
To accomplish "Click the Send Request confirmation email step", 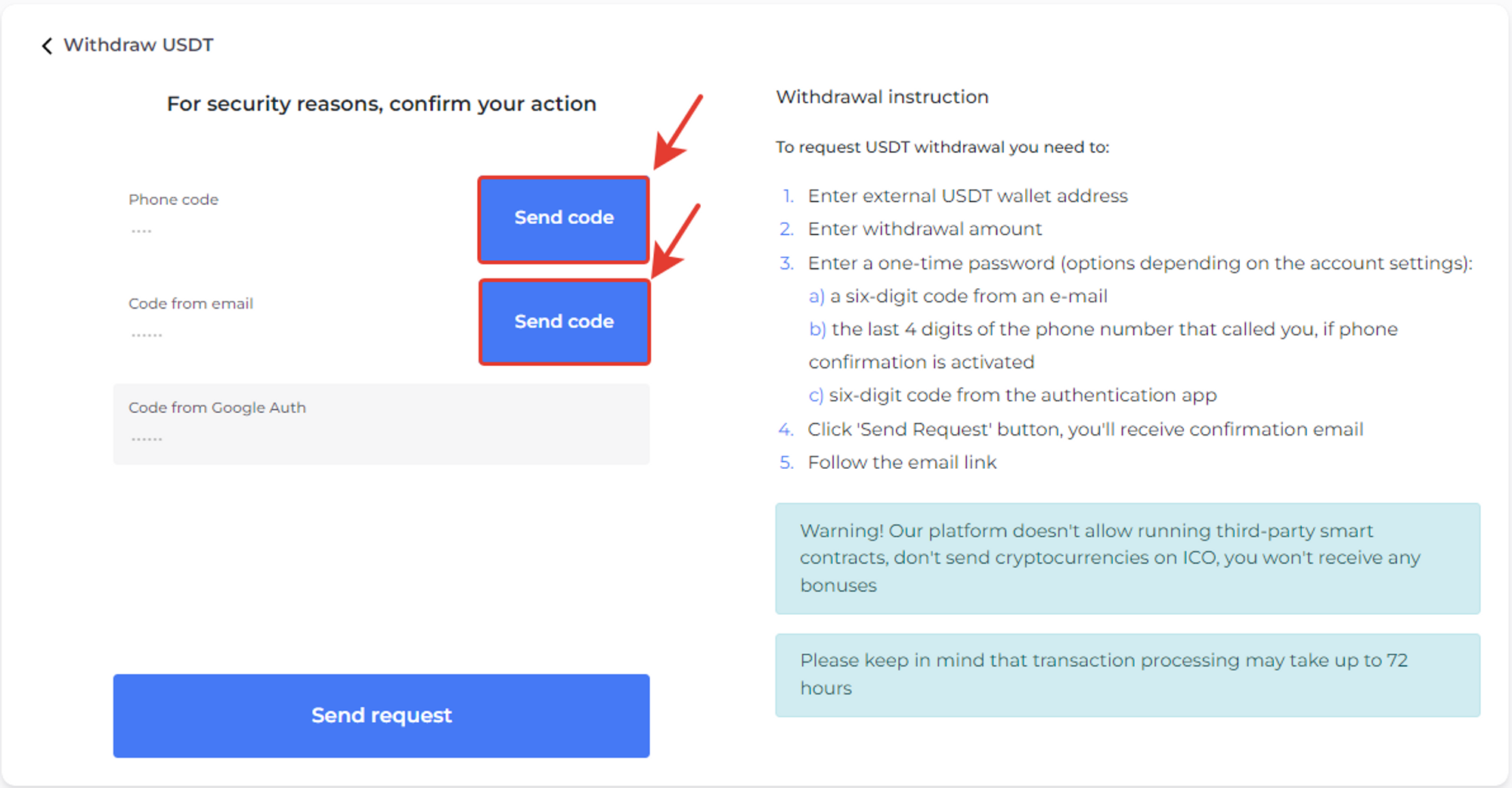I will 1086,430.
